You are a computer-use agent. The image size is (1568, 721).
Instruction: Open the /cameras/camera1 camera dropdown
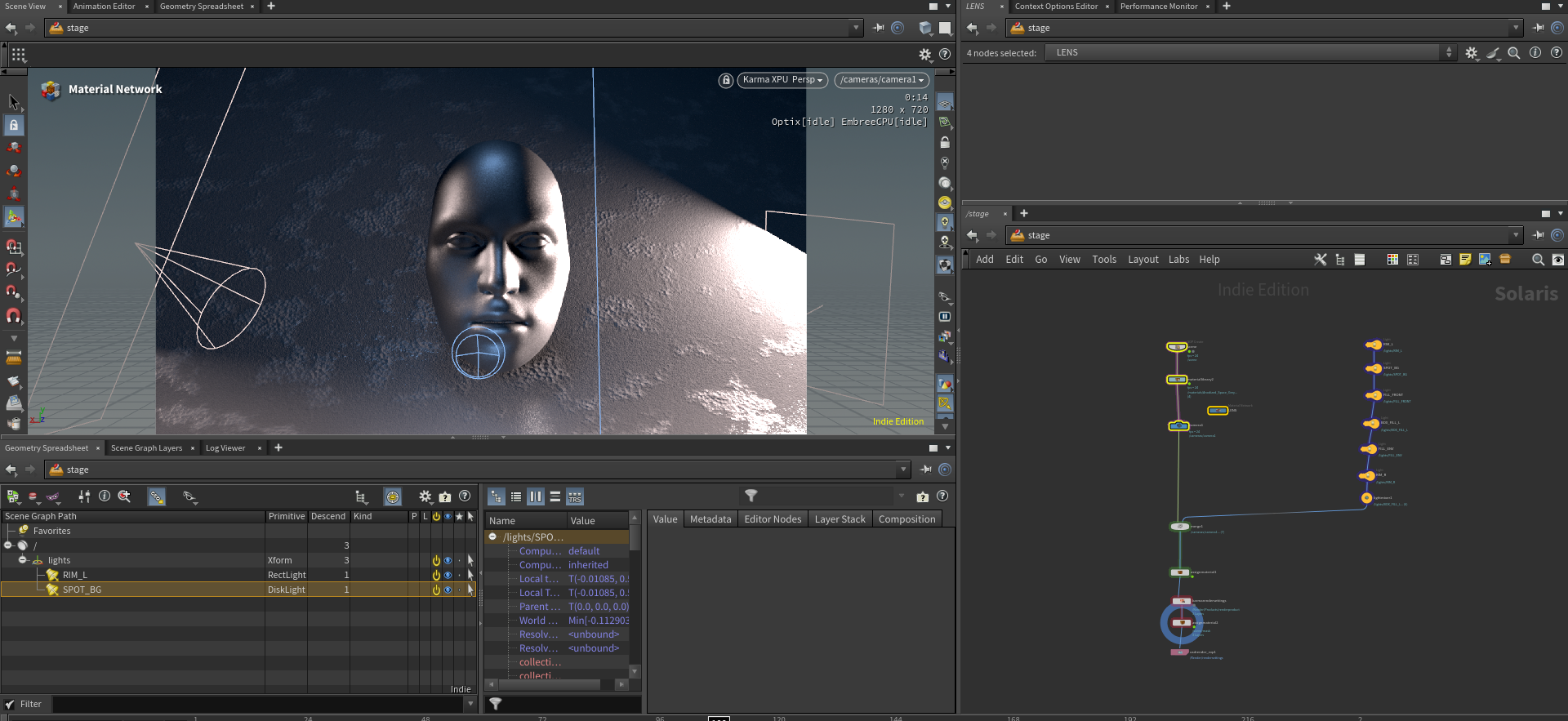coord(882,80)
